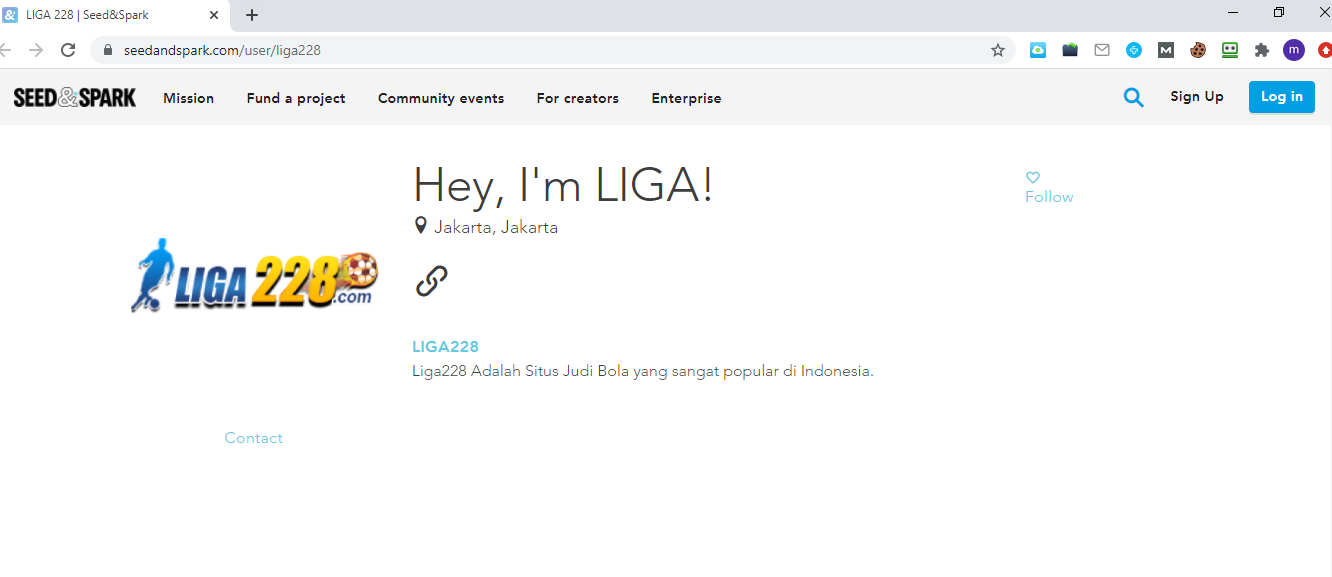
Task: Open Fund a project menu
Action: coord(296,98)
